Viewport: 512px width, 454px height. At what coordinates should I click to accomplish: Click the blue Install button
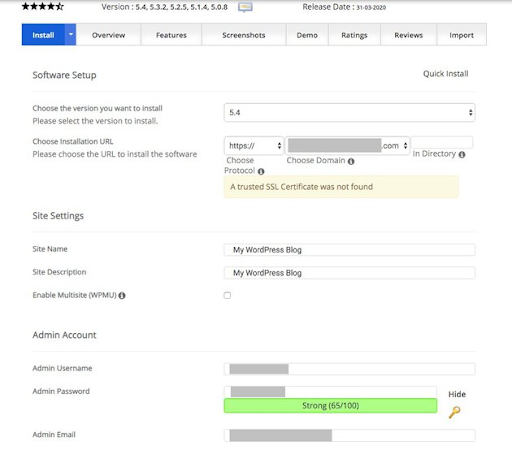(43, 35)
